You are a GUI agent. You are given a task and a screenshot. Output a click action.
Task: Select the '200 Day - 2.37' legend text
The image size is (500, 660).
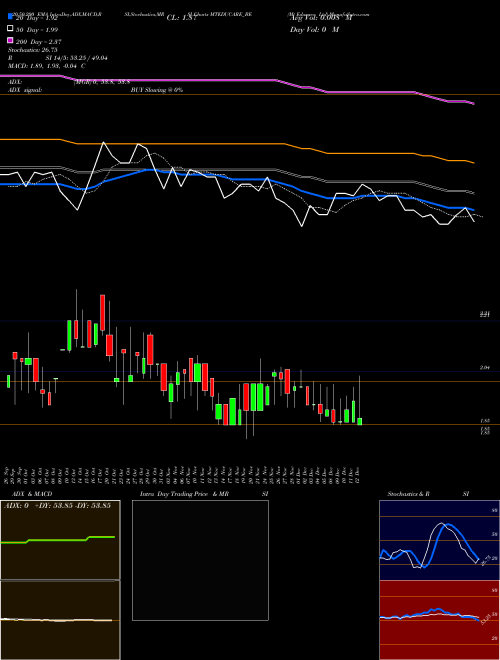[39, 42]
